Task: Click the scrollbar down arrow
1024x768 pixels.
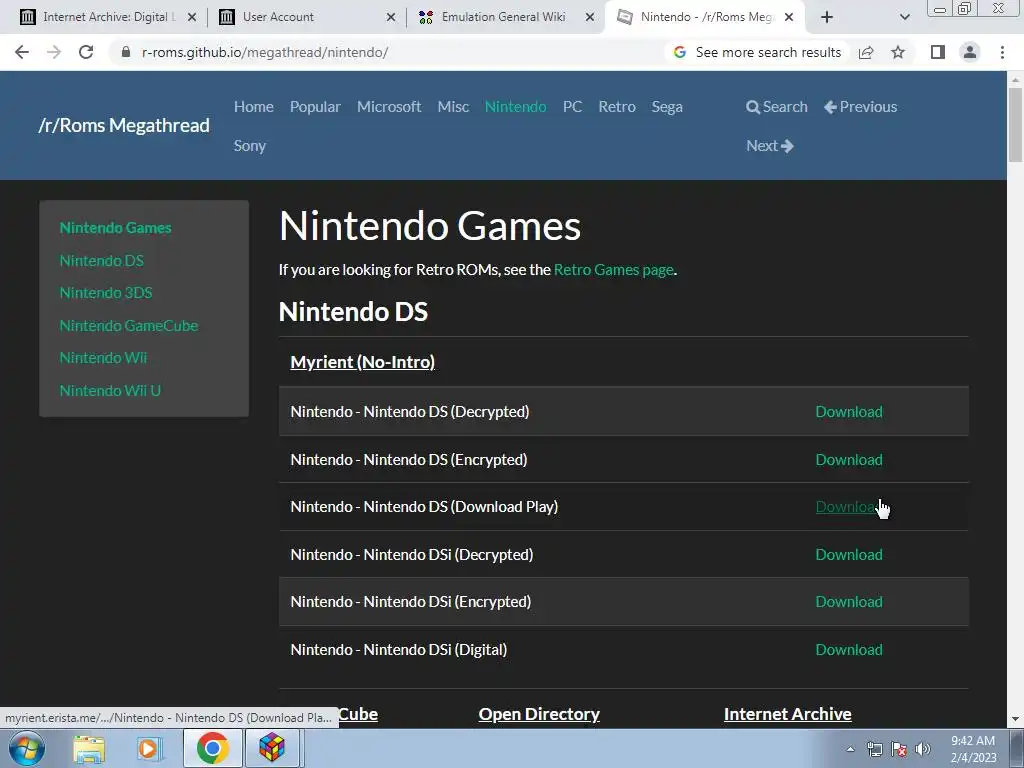Action: pyautogui.click(x=1015, y=719)
